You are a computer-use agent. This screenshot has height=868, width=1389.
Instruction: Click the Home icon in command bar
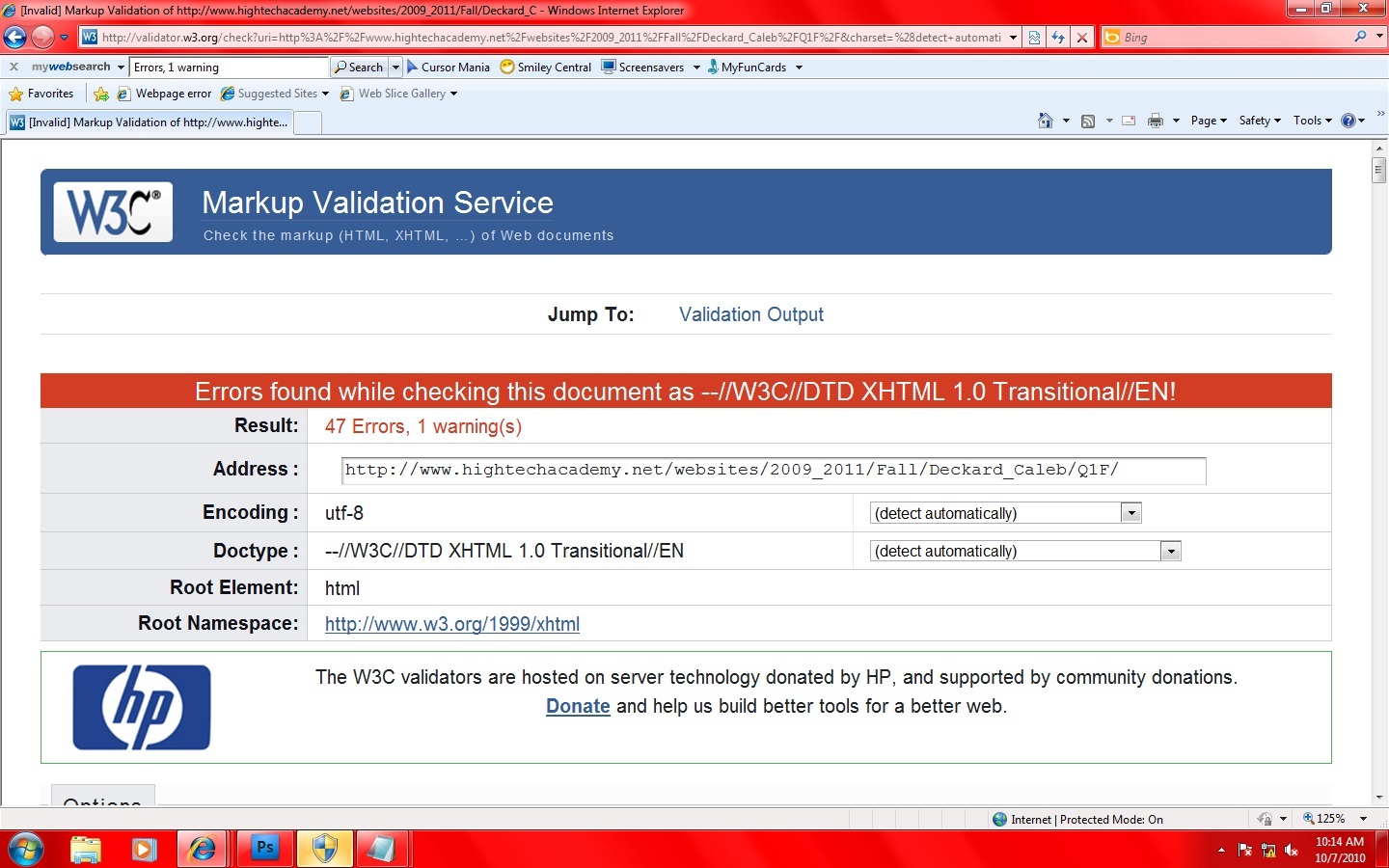click(1045, 121)
